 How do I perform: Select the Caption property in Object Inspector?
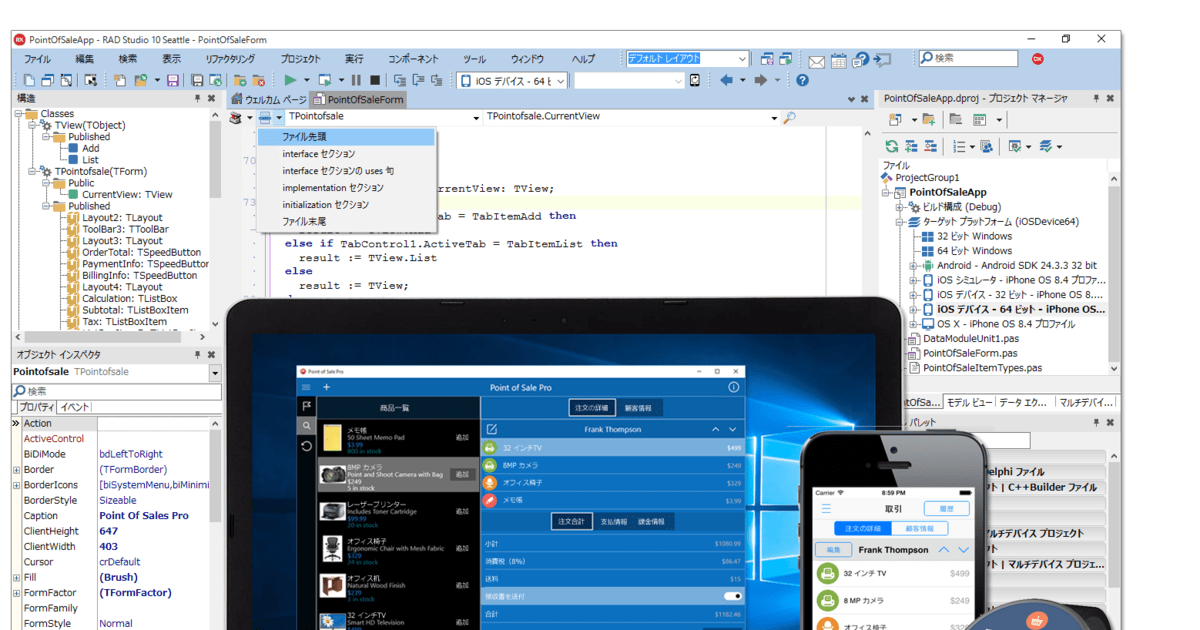tap(41, 516)
